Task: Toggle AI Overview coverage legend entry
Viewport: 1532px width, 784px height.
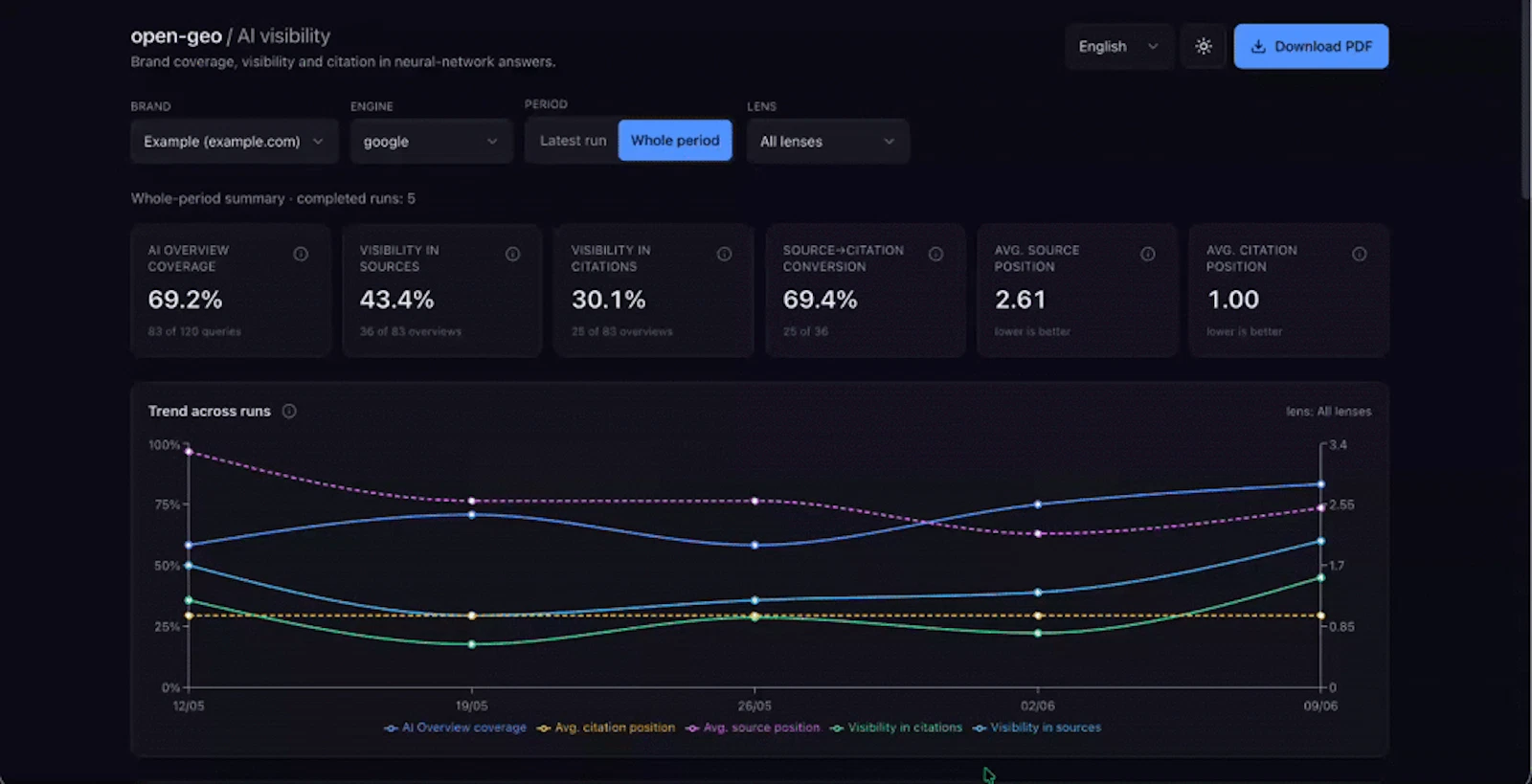Action: click(x=455, y=728)
